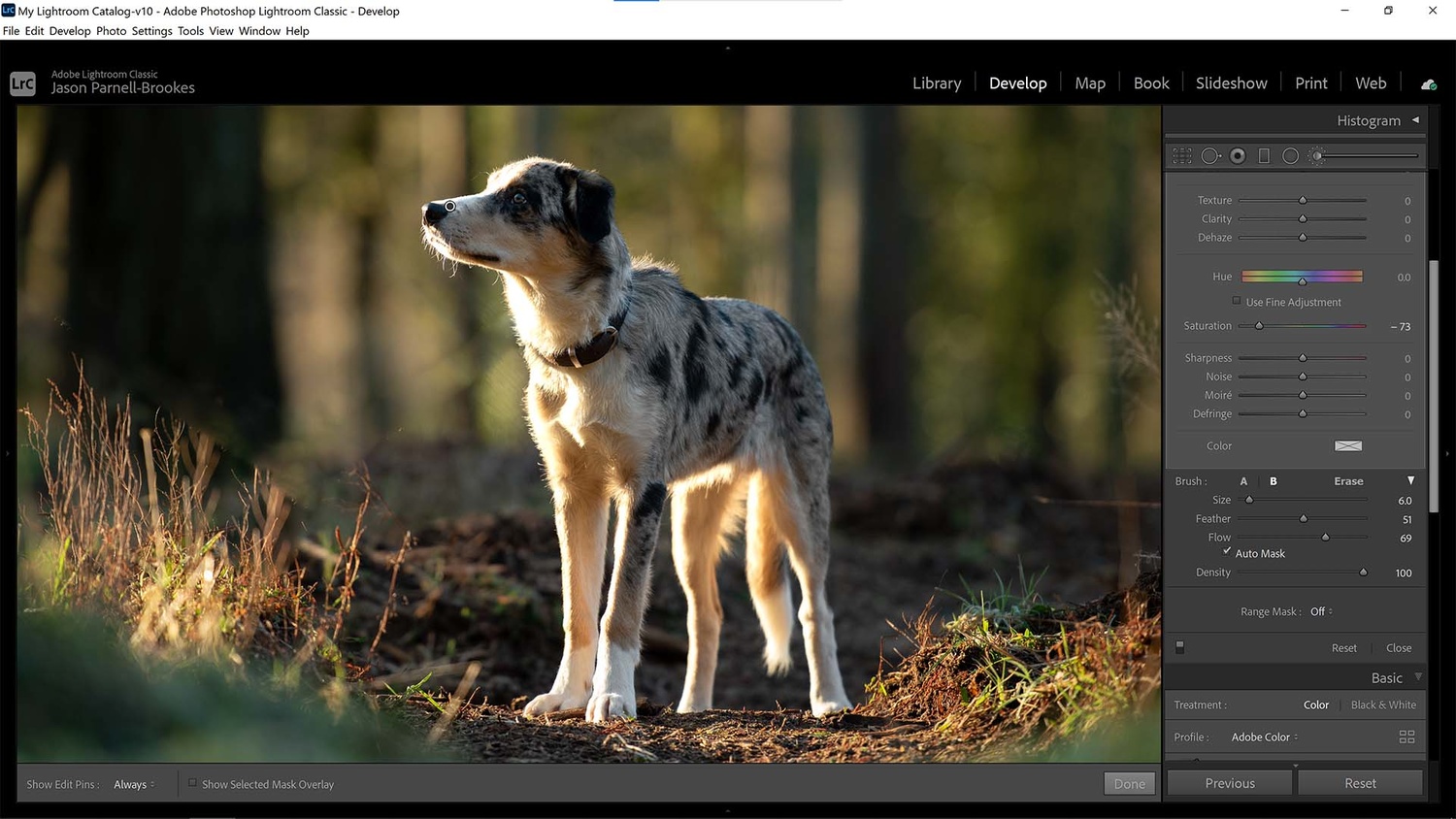Select the Spot Removal tool icon
This screenshot has width=1456, height=819.
1210,155
